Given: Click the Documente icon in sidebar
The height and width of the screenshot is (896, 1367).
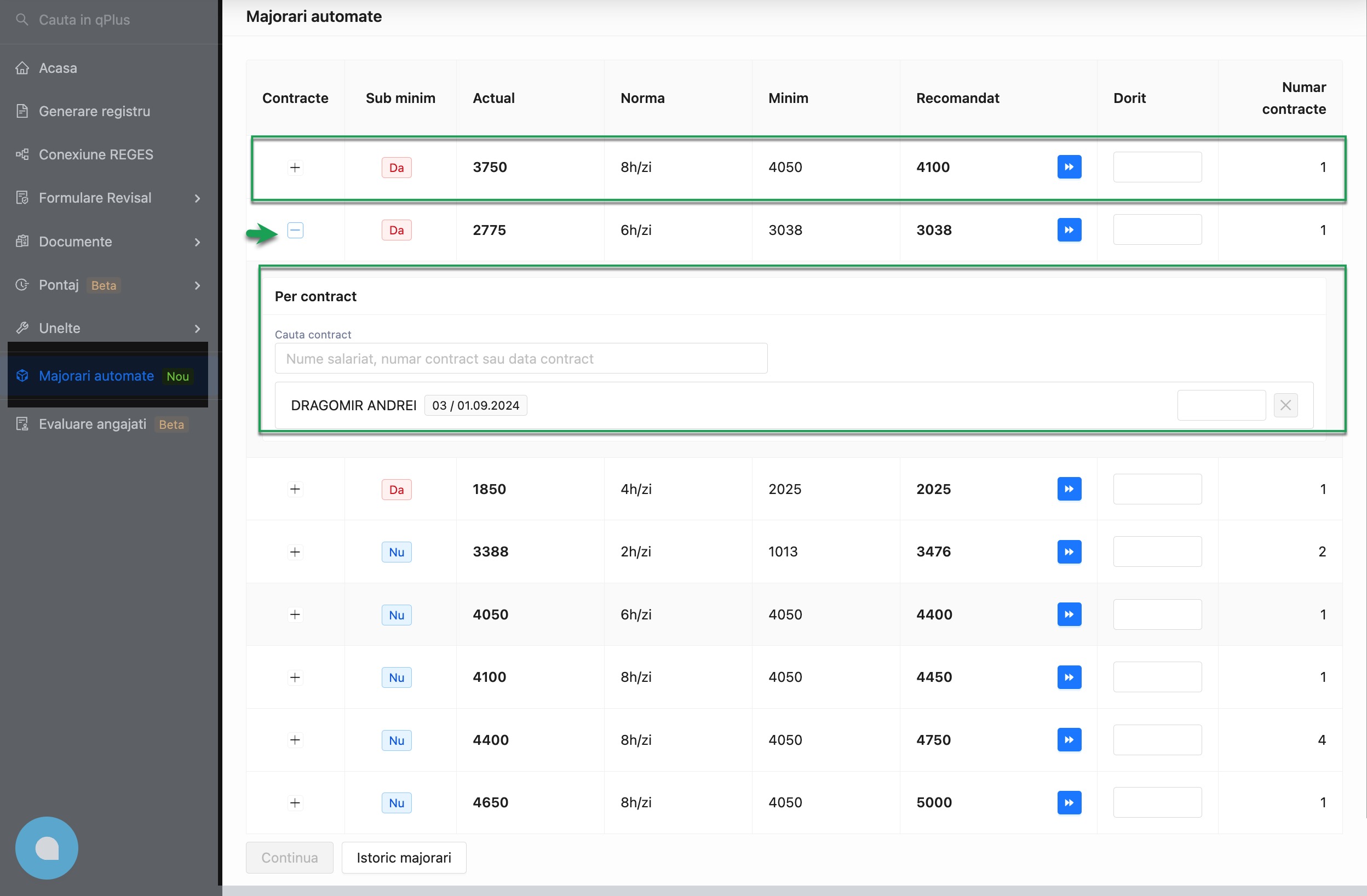Looking at the screenshot, I should [22, 241].
